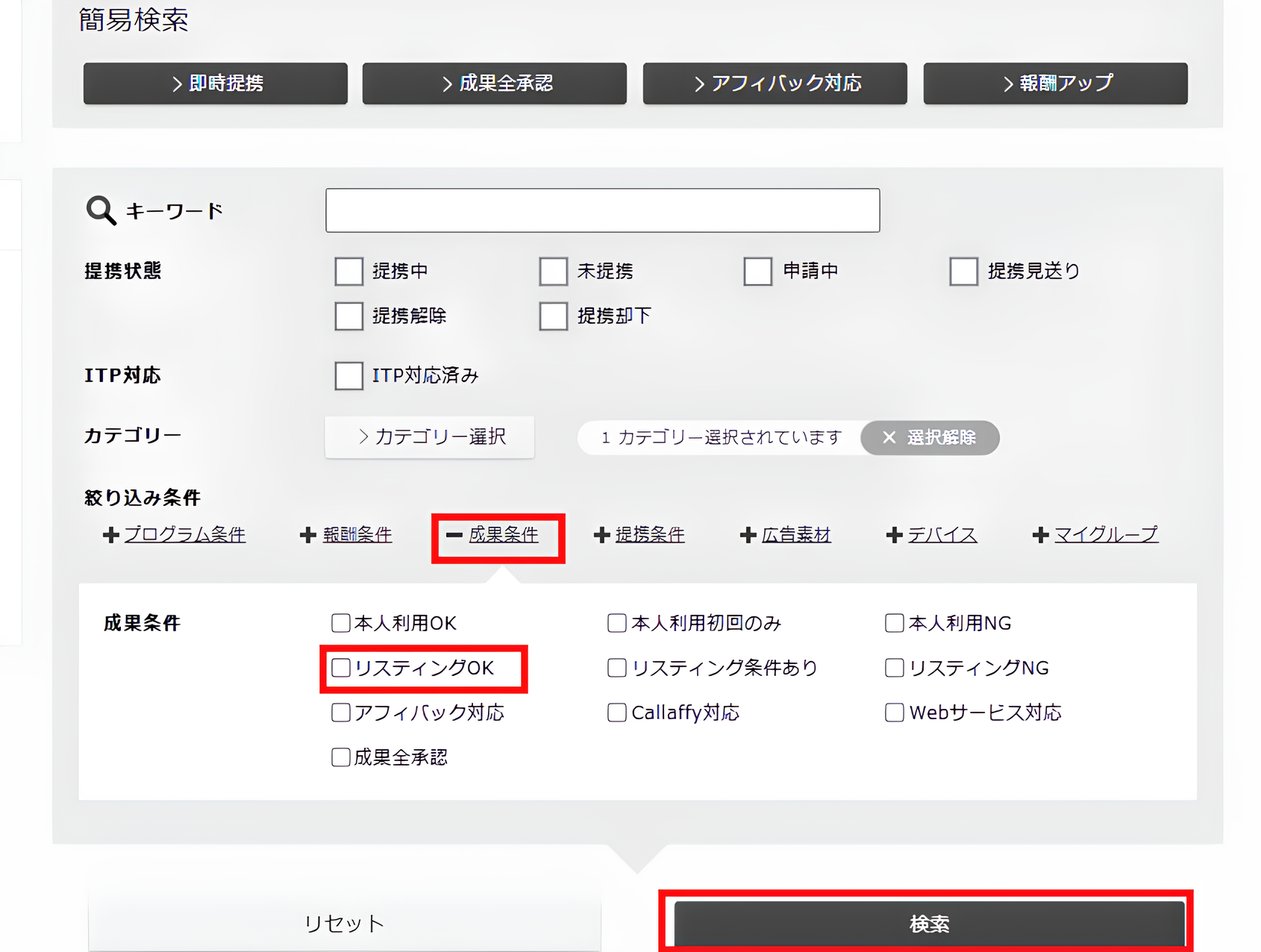This screenshot has height=952, width=1261.
Task: Open the カテゴリー選択 category selector
Action: point(430,437)
